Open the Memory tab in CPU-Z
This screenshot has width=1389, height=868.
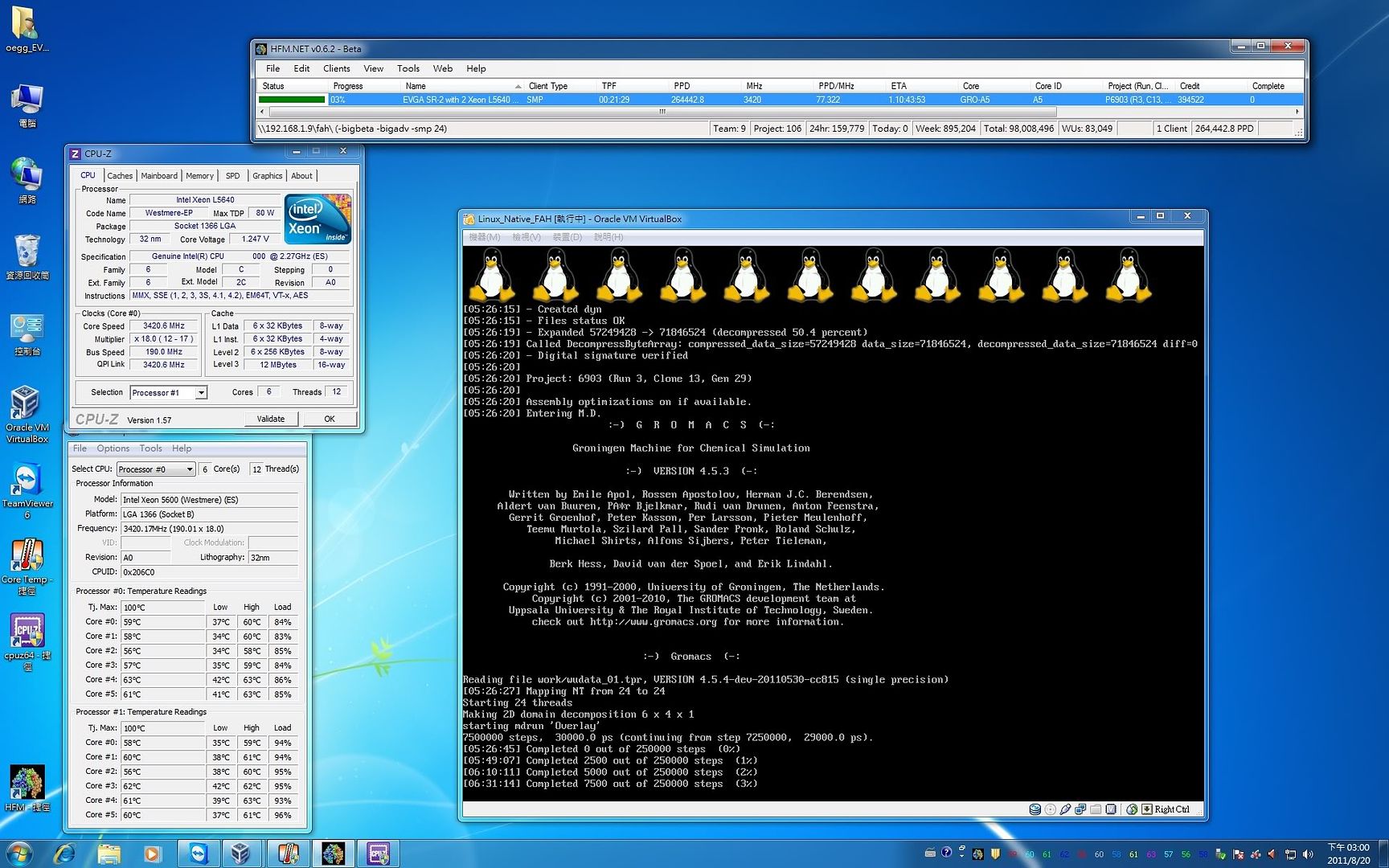pos(199,176)
